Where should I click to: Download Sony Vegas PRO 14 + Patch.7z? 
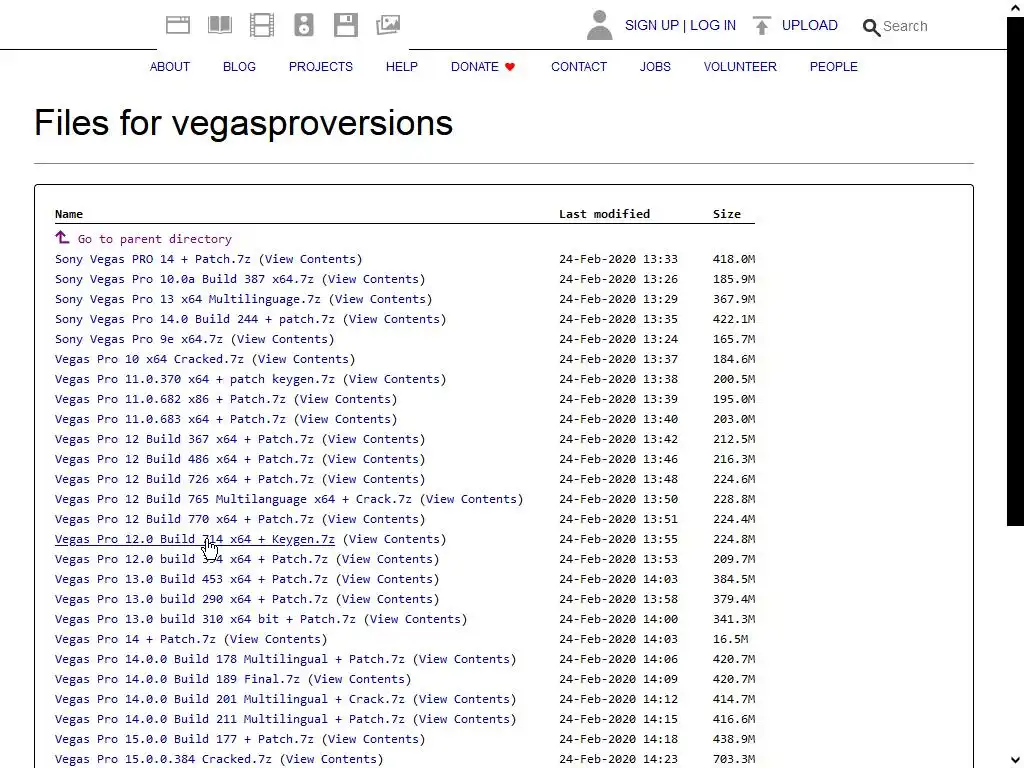coord(153,259)
